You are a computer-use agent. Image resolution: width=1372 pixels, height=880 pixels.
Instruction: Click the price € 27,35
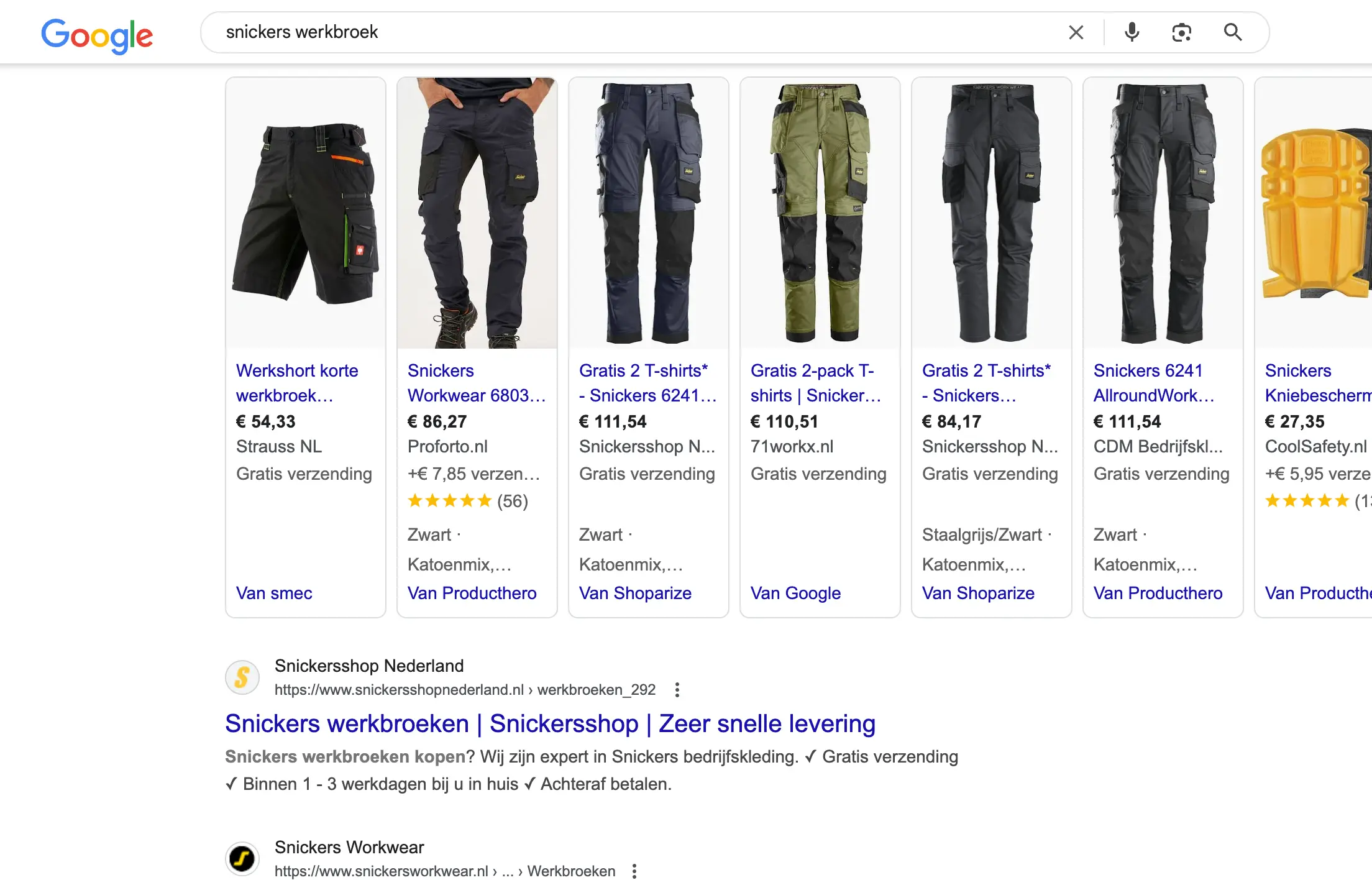(1295, 421)
